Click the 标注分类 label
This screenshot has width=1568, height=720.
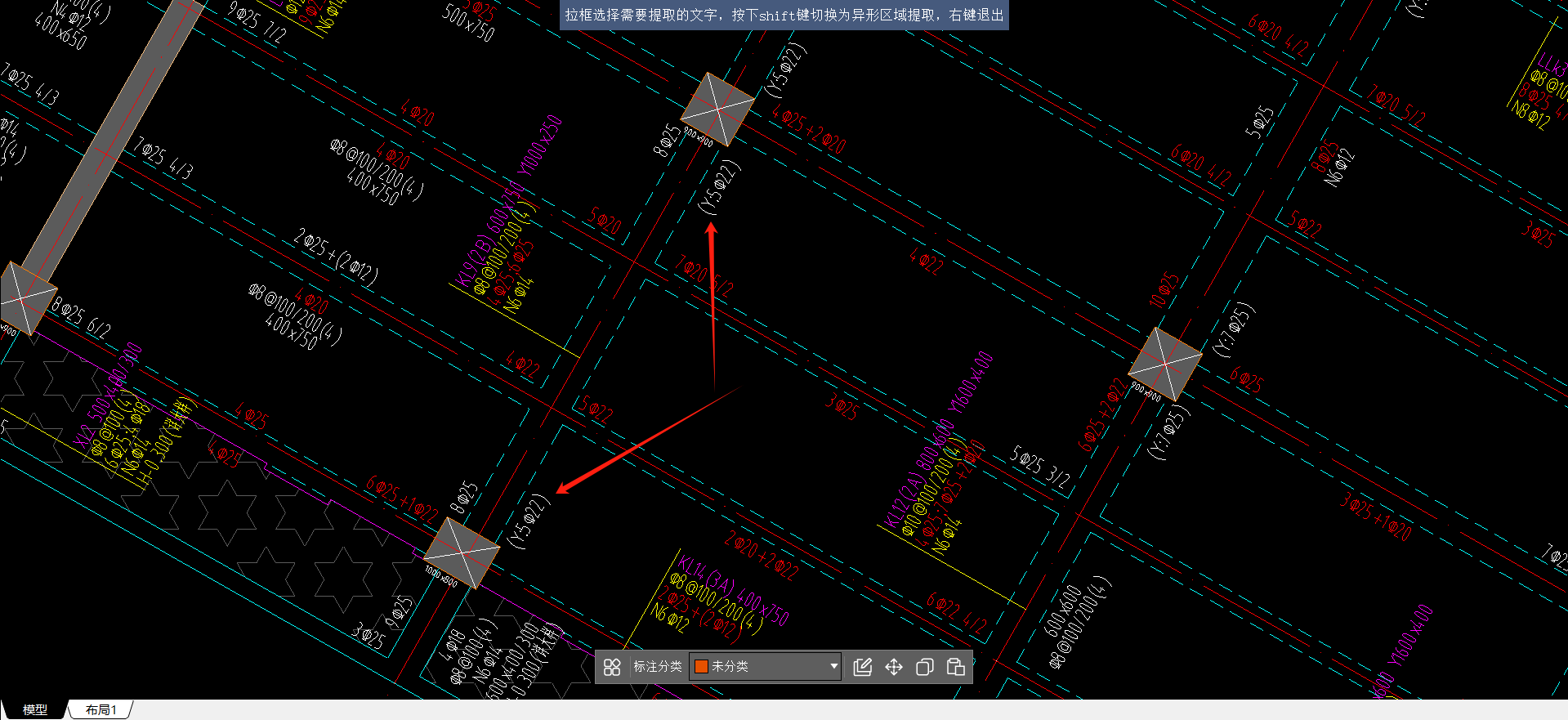point(657,666)
